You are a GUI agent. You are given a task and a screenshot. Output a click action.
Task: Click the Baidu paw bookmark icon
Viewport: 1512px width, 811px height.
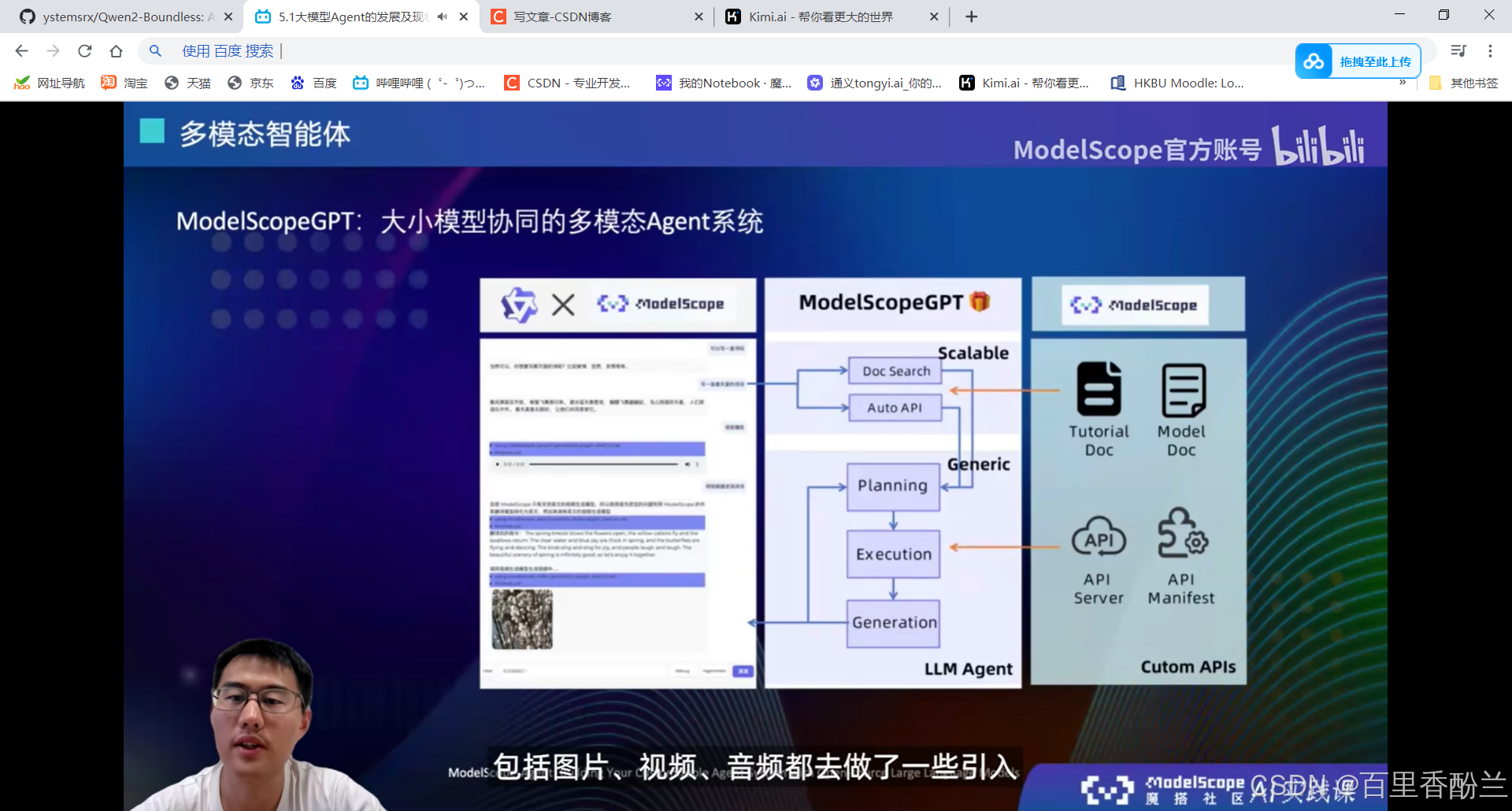[x=298, y=83]
